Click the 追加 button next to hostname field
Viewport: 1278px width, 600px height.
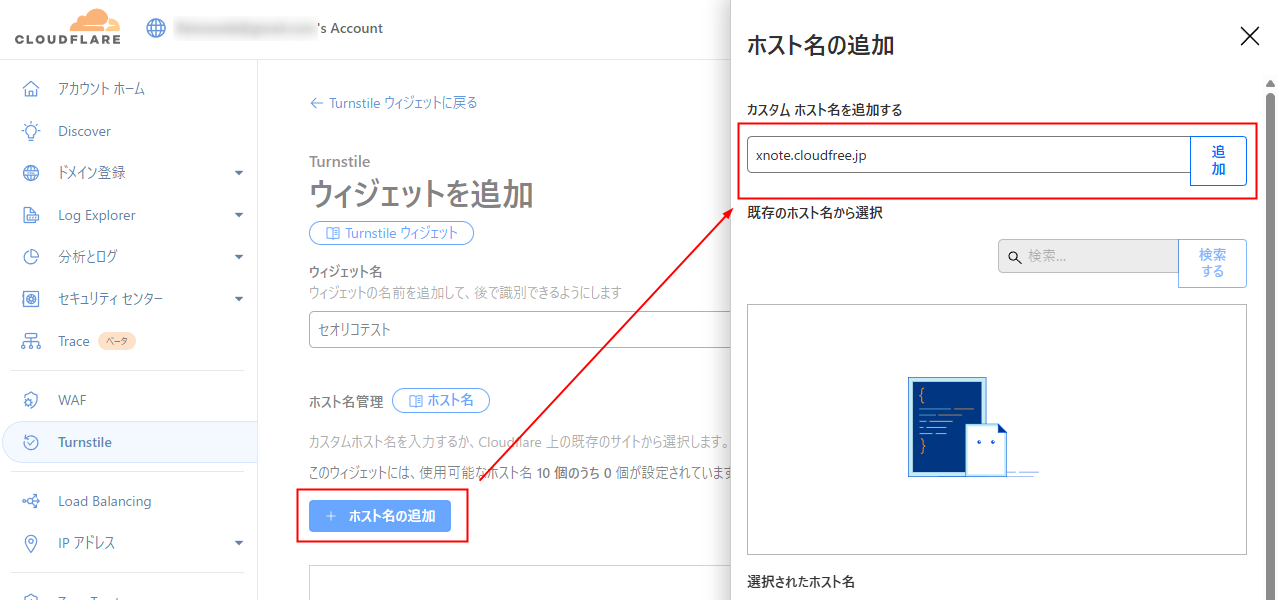1218,160
